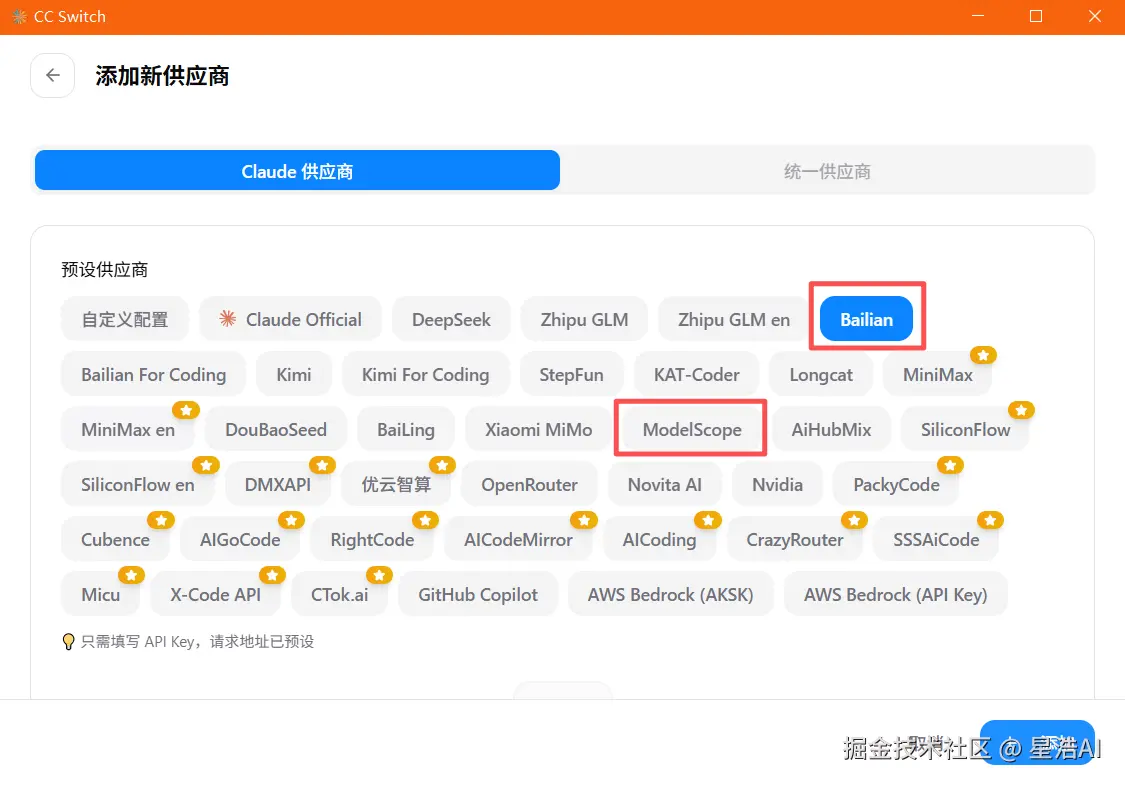Viewport: 1125px width, 785px height.
Task: Click the CC Switch title bar logo
Action: tap(19, 17)
